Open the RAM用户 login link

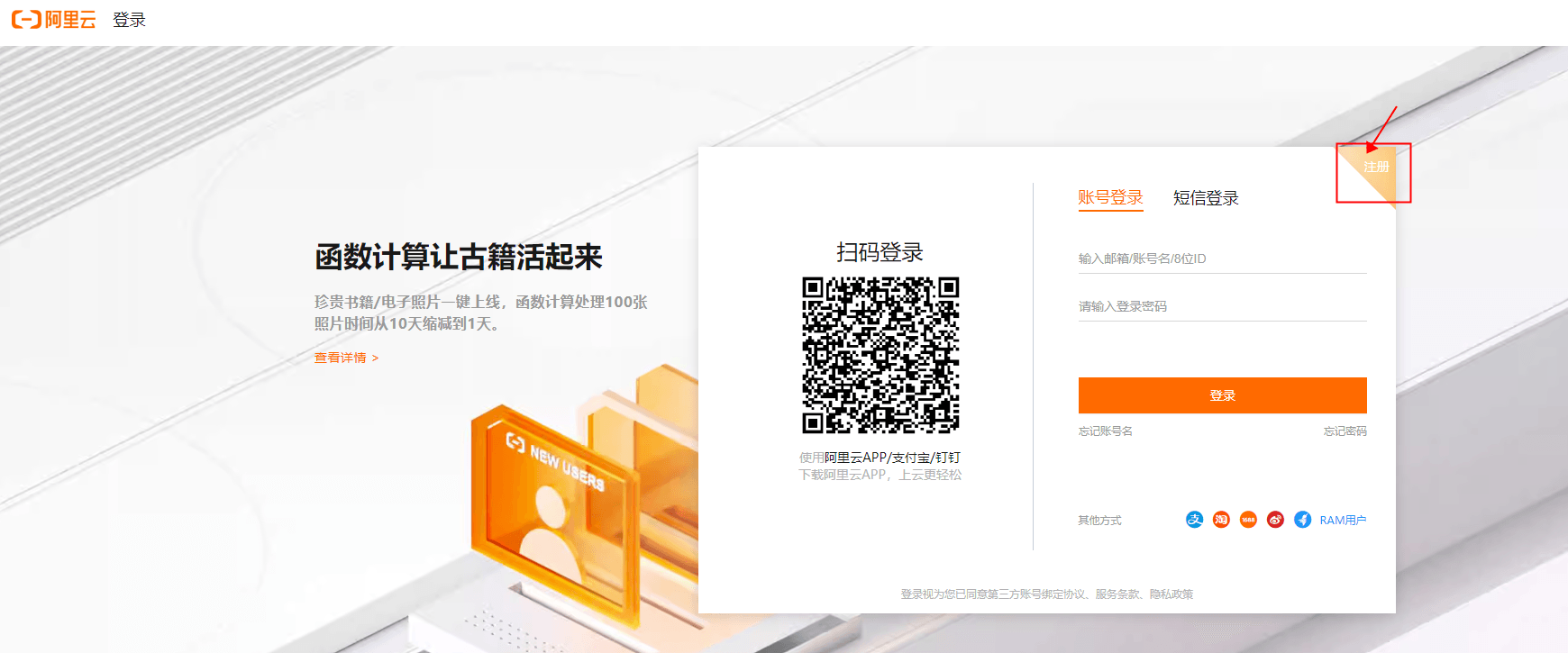(x=1343, y=521)
